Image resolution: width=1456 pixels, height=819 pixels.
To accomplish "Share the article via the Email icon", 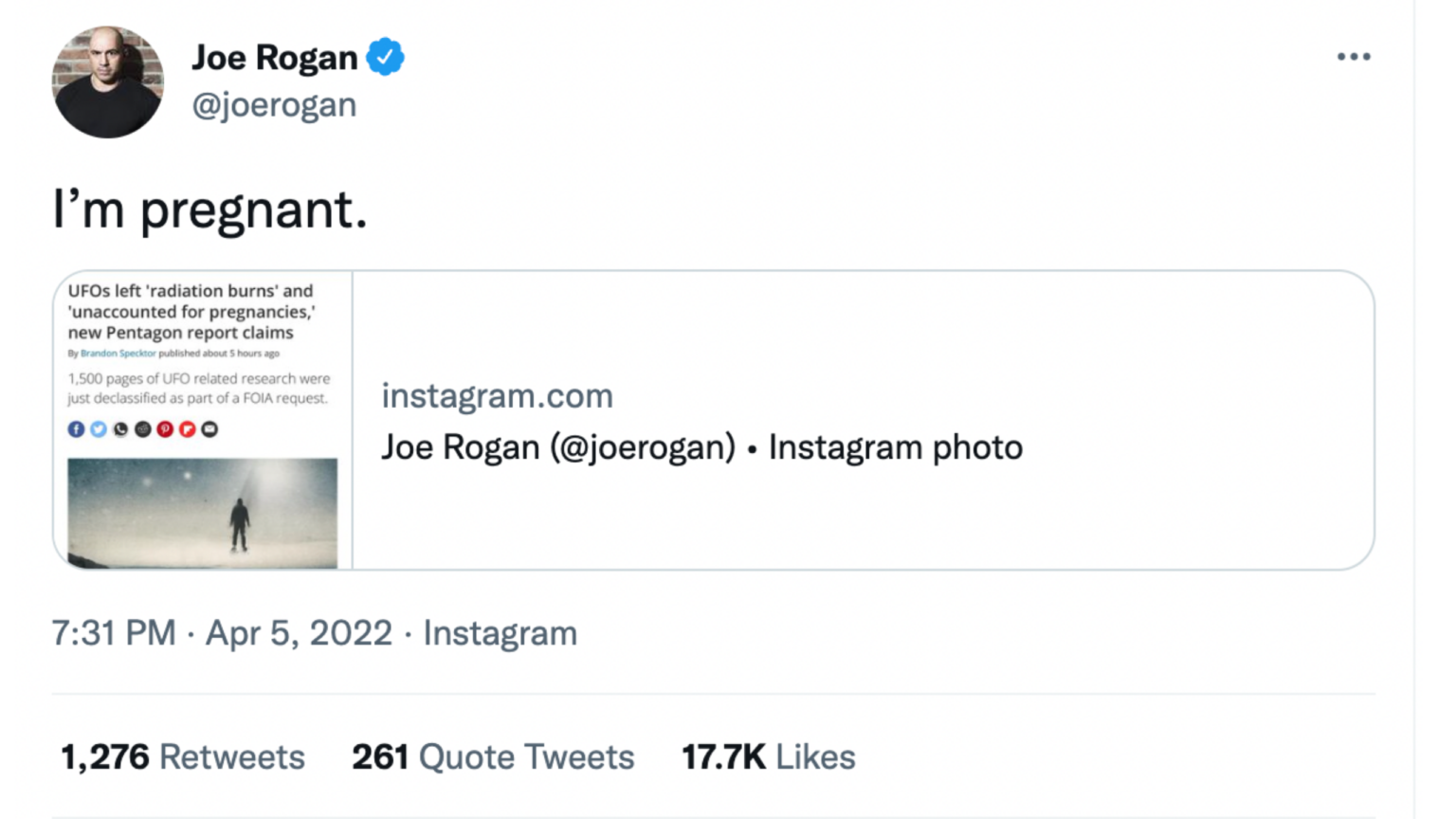I will point(209,429).
